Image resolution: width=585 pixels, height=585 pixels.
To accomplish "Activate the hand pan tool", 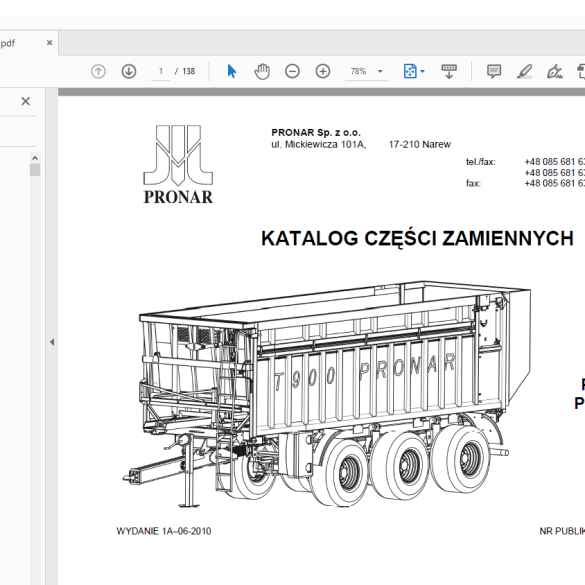I will click(x=262, y=71).
